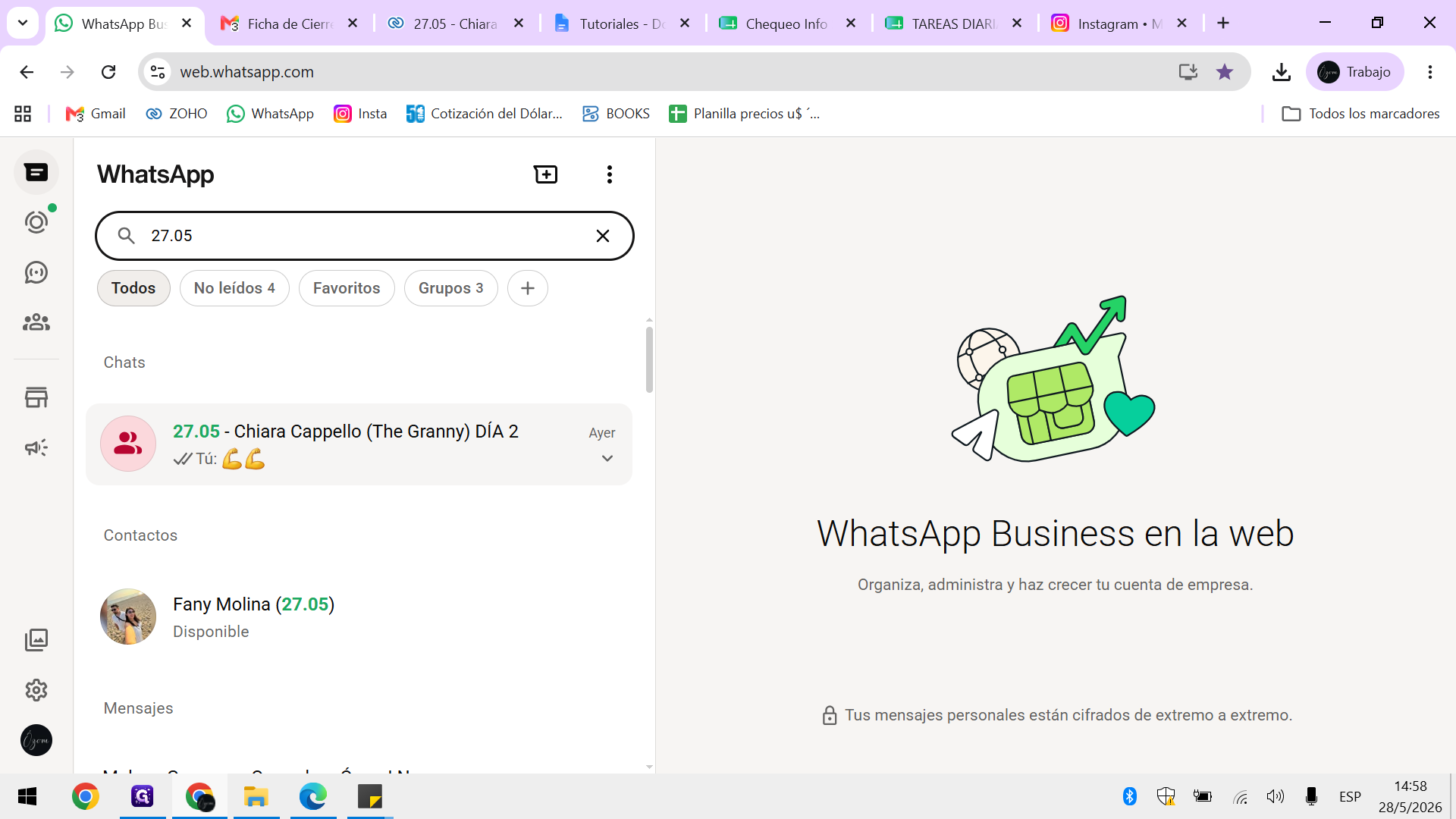Open the WhatsApp three-dot menu
Image resolution: width=1456 pixels, height=819 pixels.
(x=610, y=174)
